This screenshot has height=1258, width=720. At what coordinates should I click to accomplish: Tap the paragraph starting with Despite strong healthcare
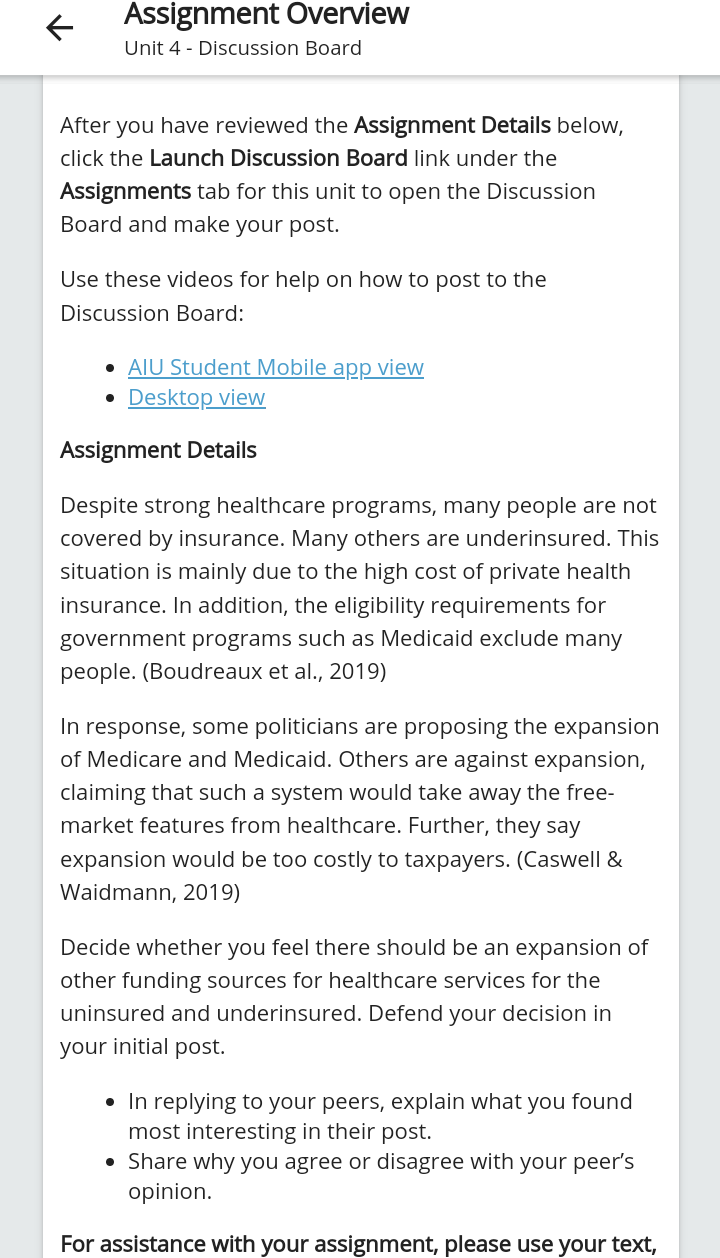[360, 588]
